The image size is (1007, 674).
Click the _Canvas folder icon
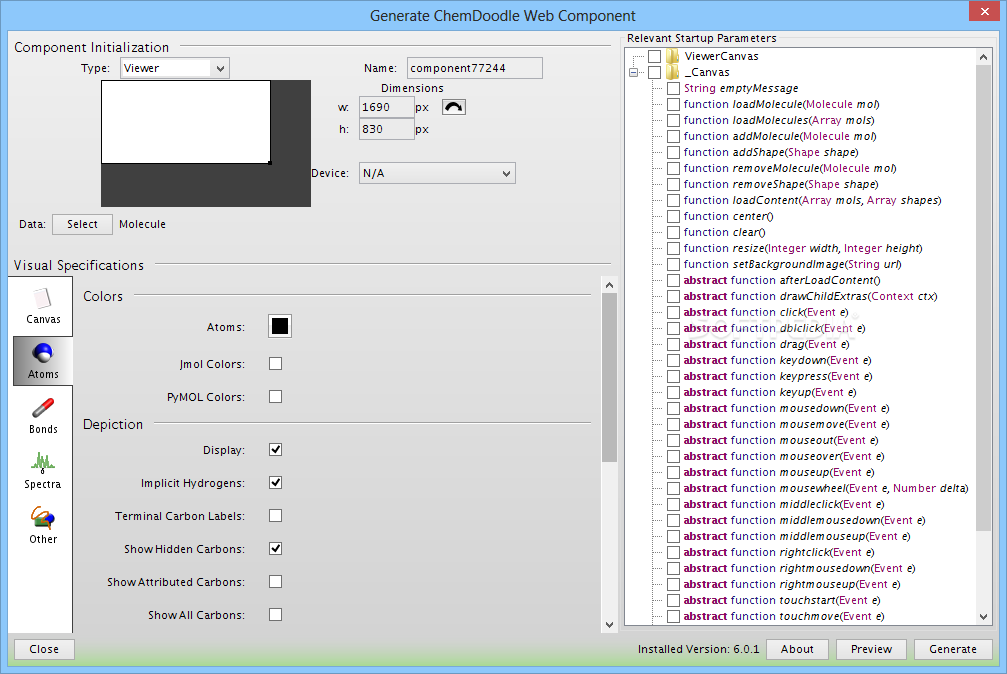672,72
